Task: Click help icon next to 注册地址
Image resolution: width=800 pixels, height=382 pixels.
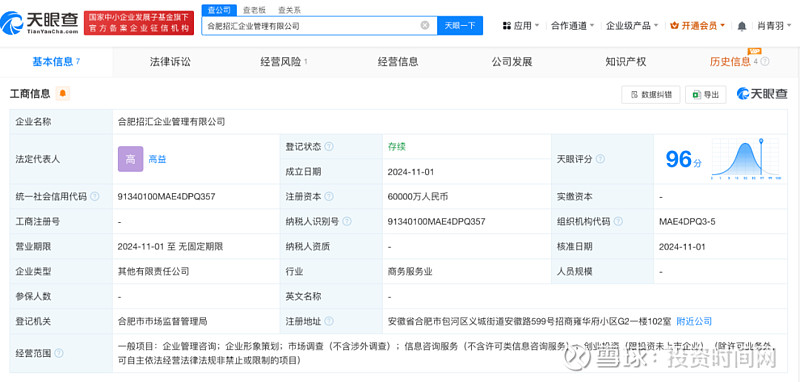Action: (x=329, y=321)
